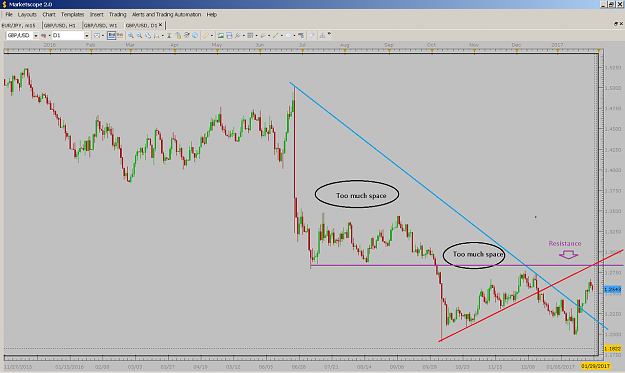Click the blue globe toolbar icon
The image size is (625, 373).
[x=195, y=35]
